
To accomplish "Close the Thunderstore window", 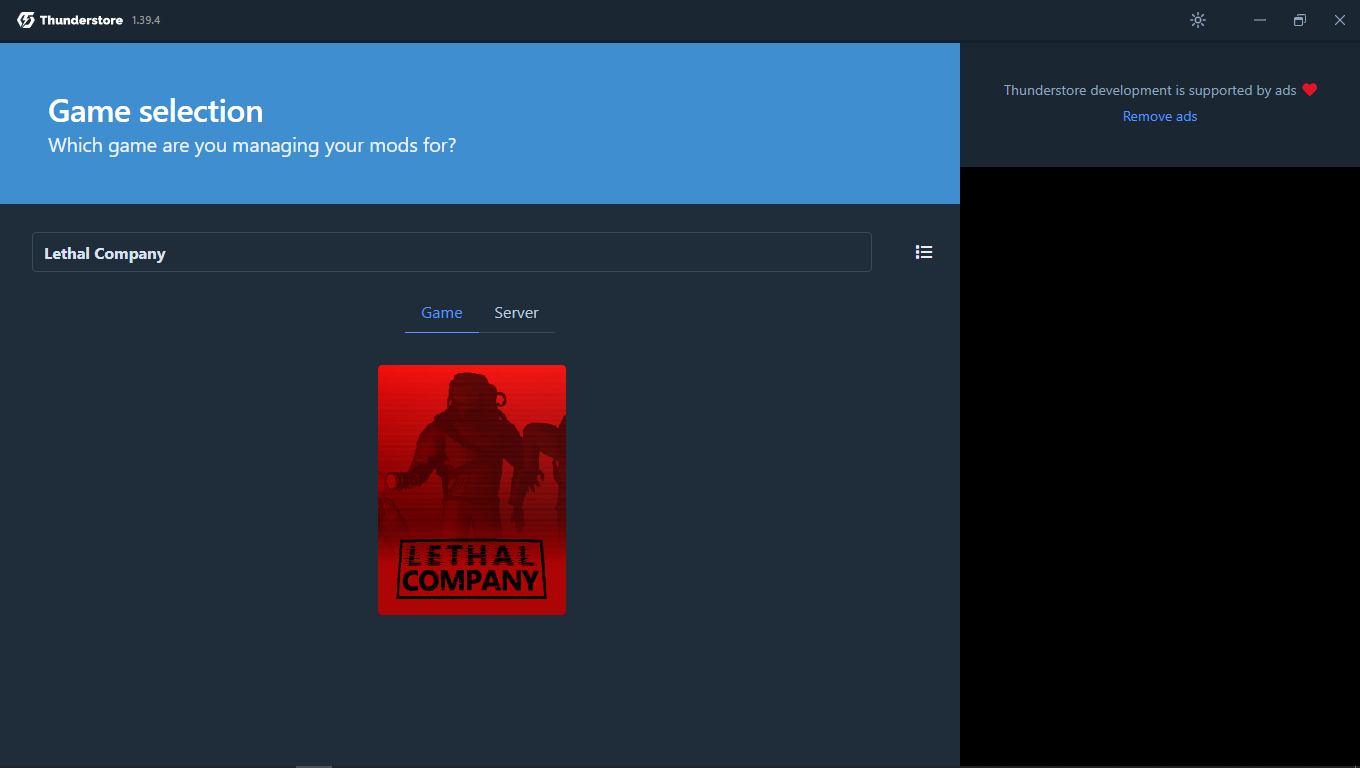I will tap(1340, 20).
